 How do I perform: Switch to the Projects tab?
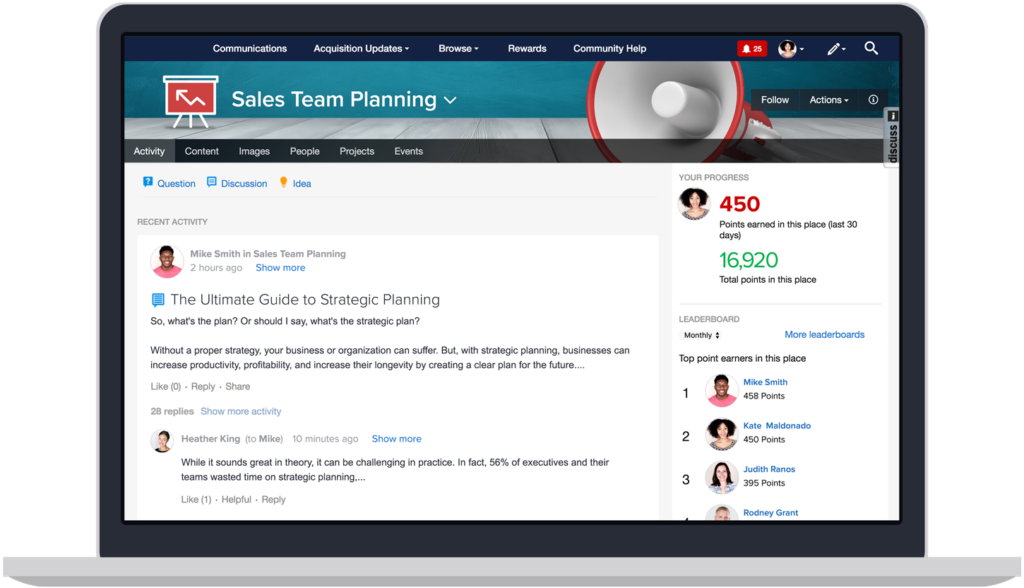pos(356,151)
